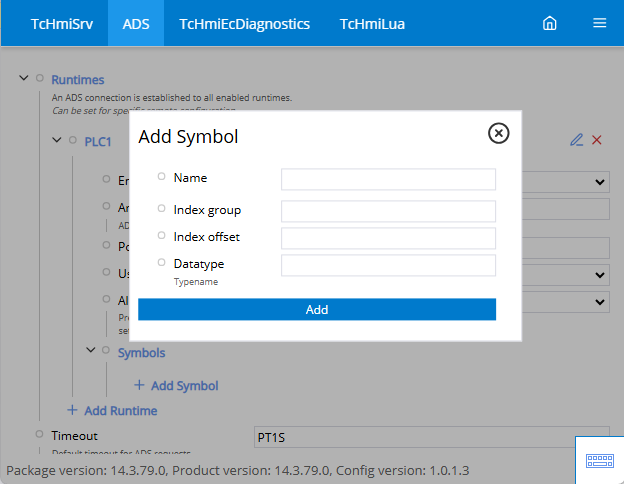This screenshot has height=484, width=624.
Task: Open the first PLC1 dropdown arrow
Action: 600,182
